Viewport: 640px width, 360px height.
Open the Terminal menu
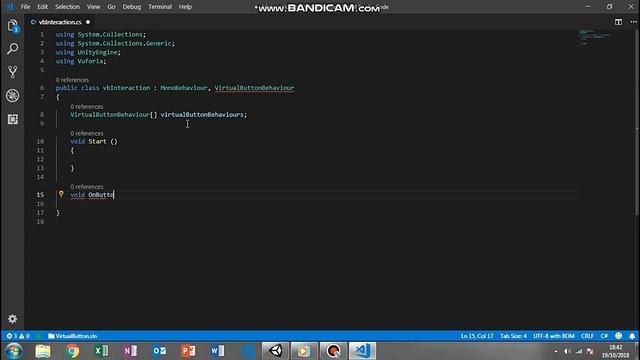click(160, 7)
